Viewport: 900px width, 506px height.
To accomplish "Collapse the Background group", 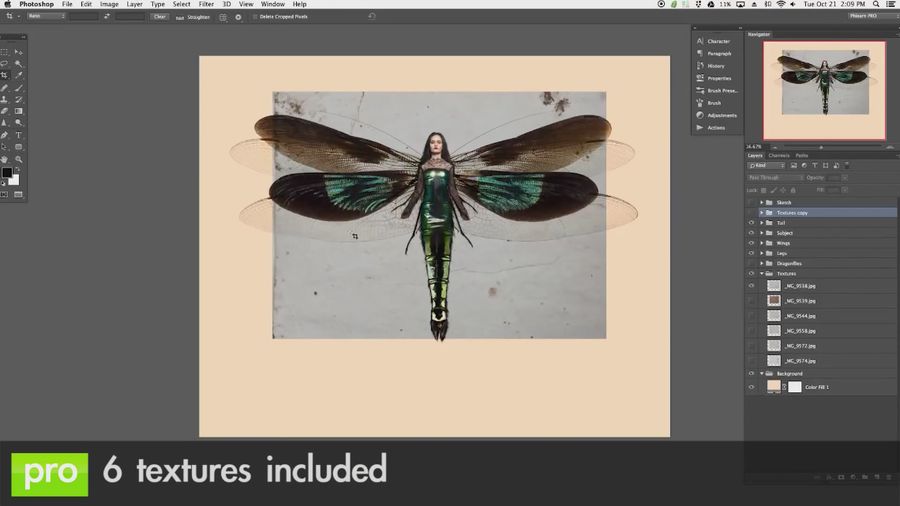I will point(762,373).
